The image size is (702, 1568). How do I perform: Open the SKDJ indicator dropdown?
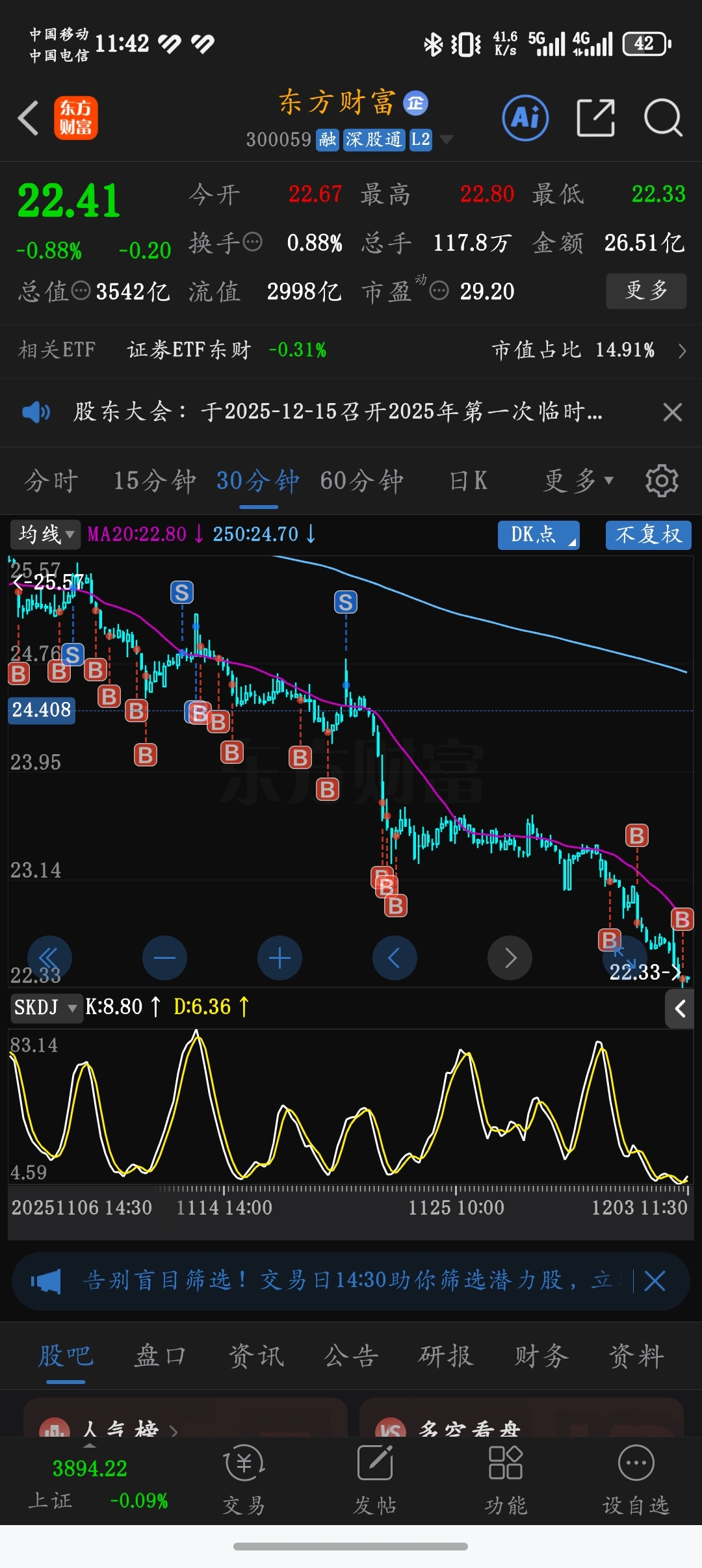click(x=47, y=1008)
